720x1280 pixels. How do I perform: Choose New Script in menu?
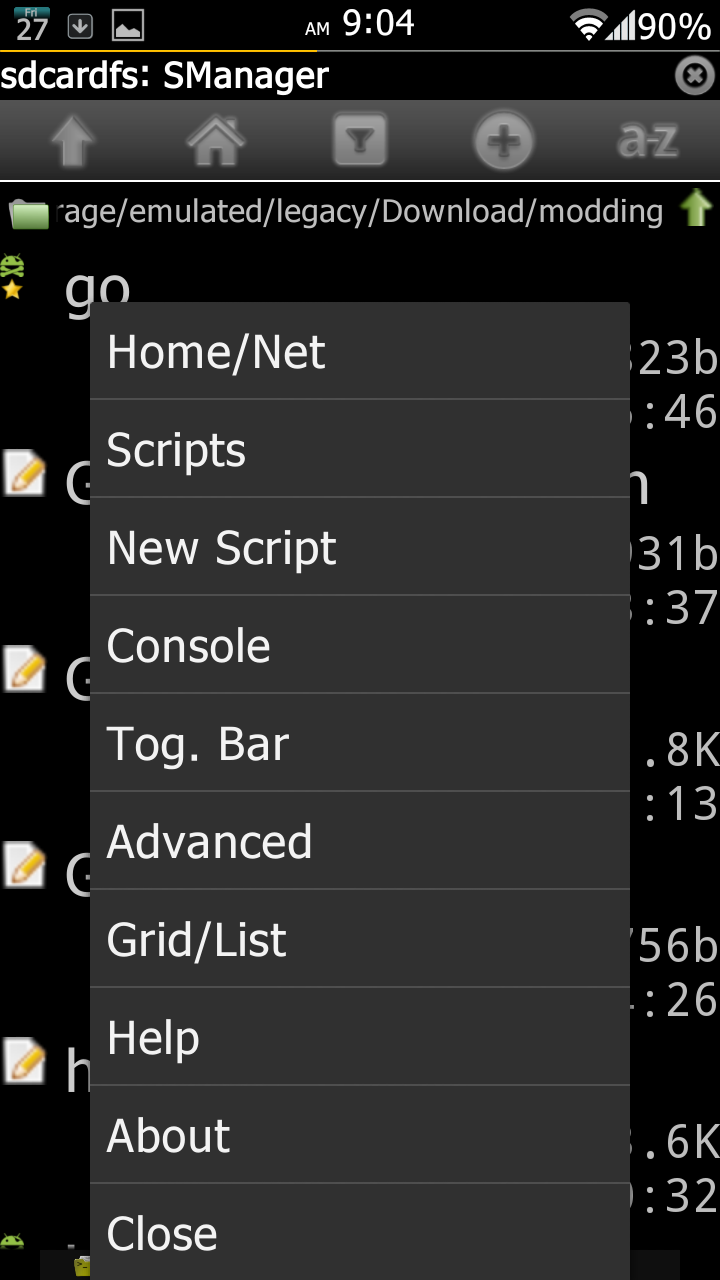[360, 548]
